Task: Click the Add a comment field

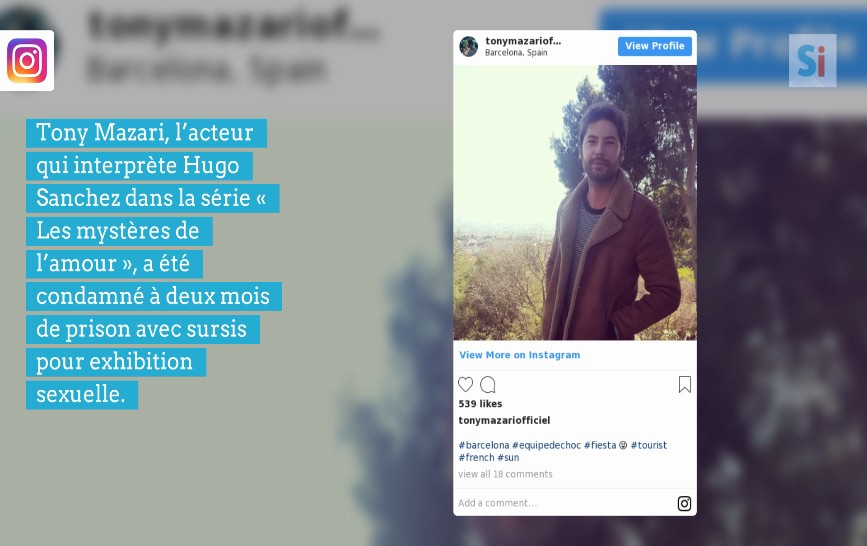Action: click(x=564, y=503)
